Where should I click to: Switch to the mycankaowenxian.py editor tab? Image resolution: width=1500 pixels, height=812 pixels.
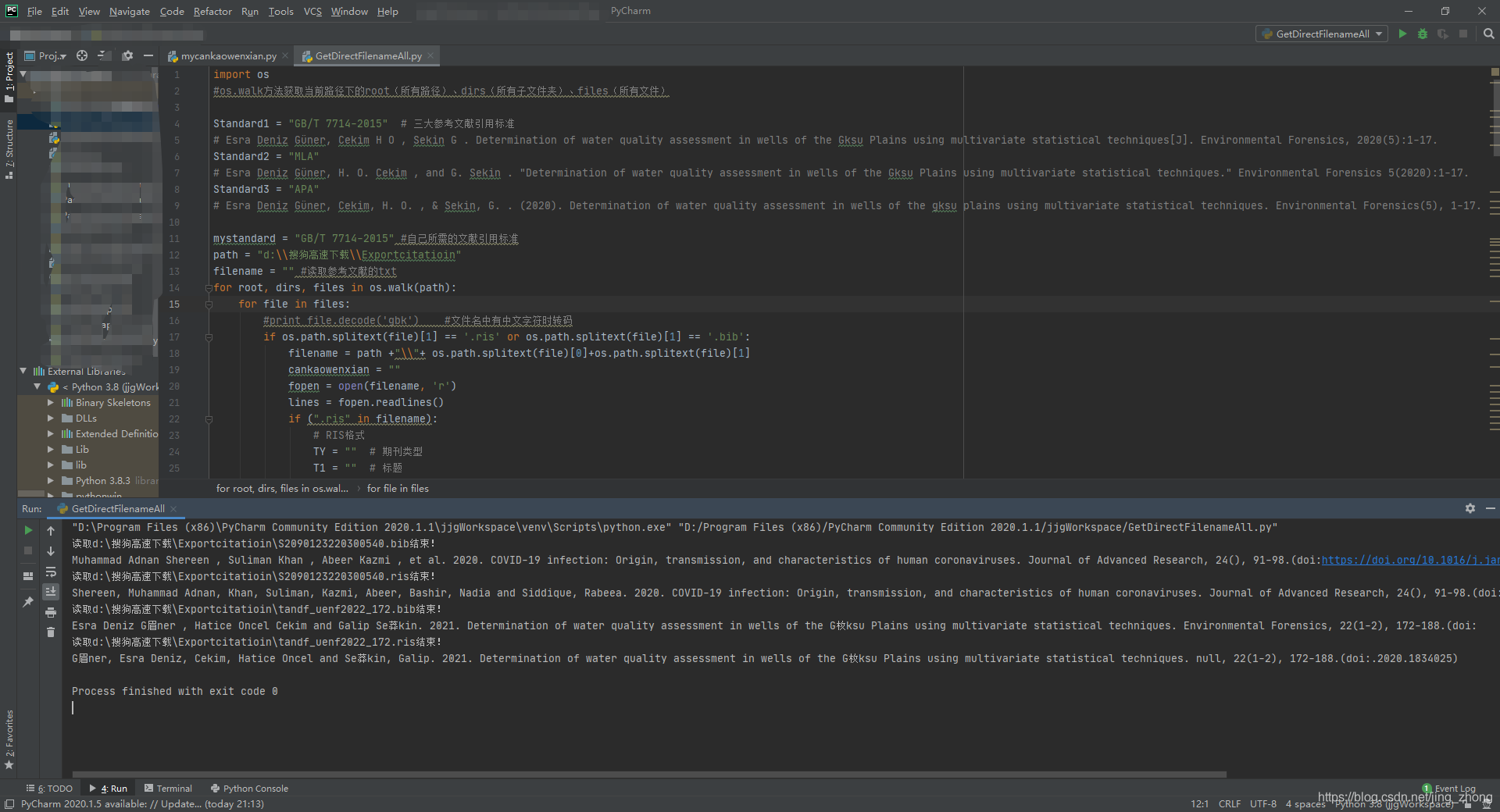tap(228, 55)
